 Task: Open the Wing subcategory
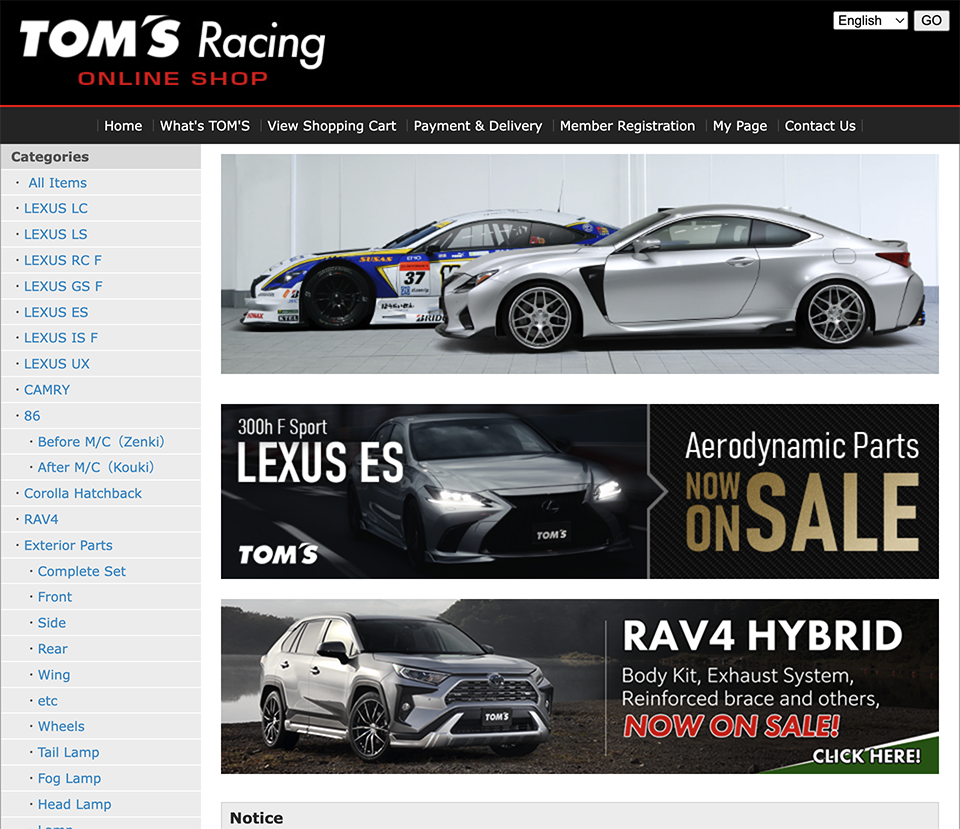(54, 675)
